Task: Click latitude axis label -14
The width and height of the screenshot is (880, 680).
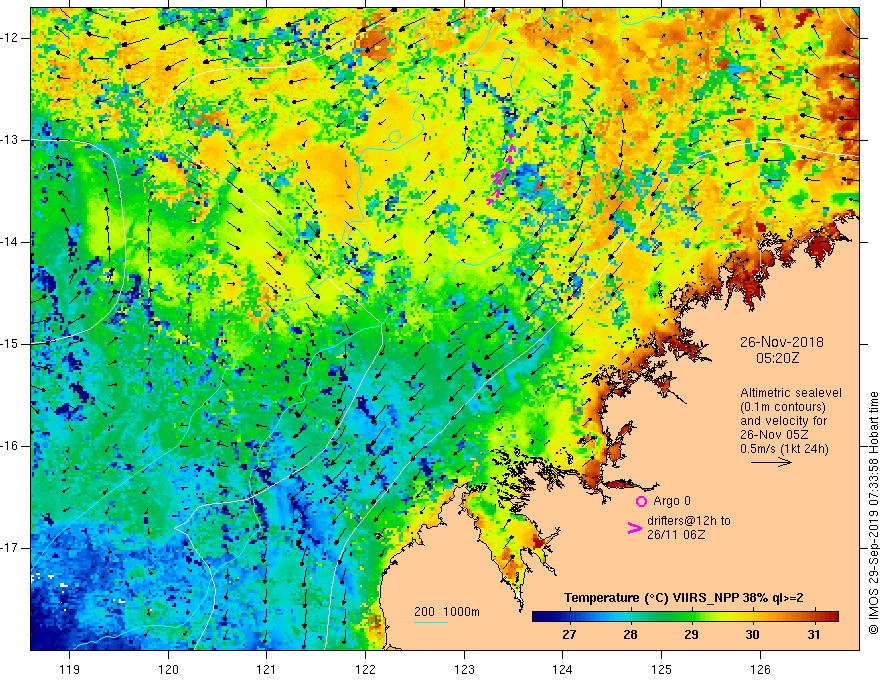Action: tap(10, 242)
